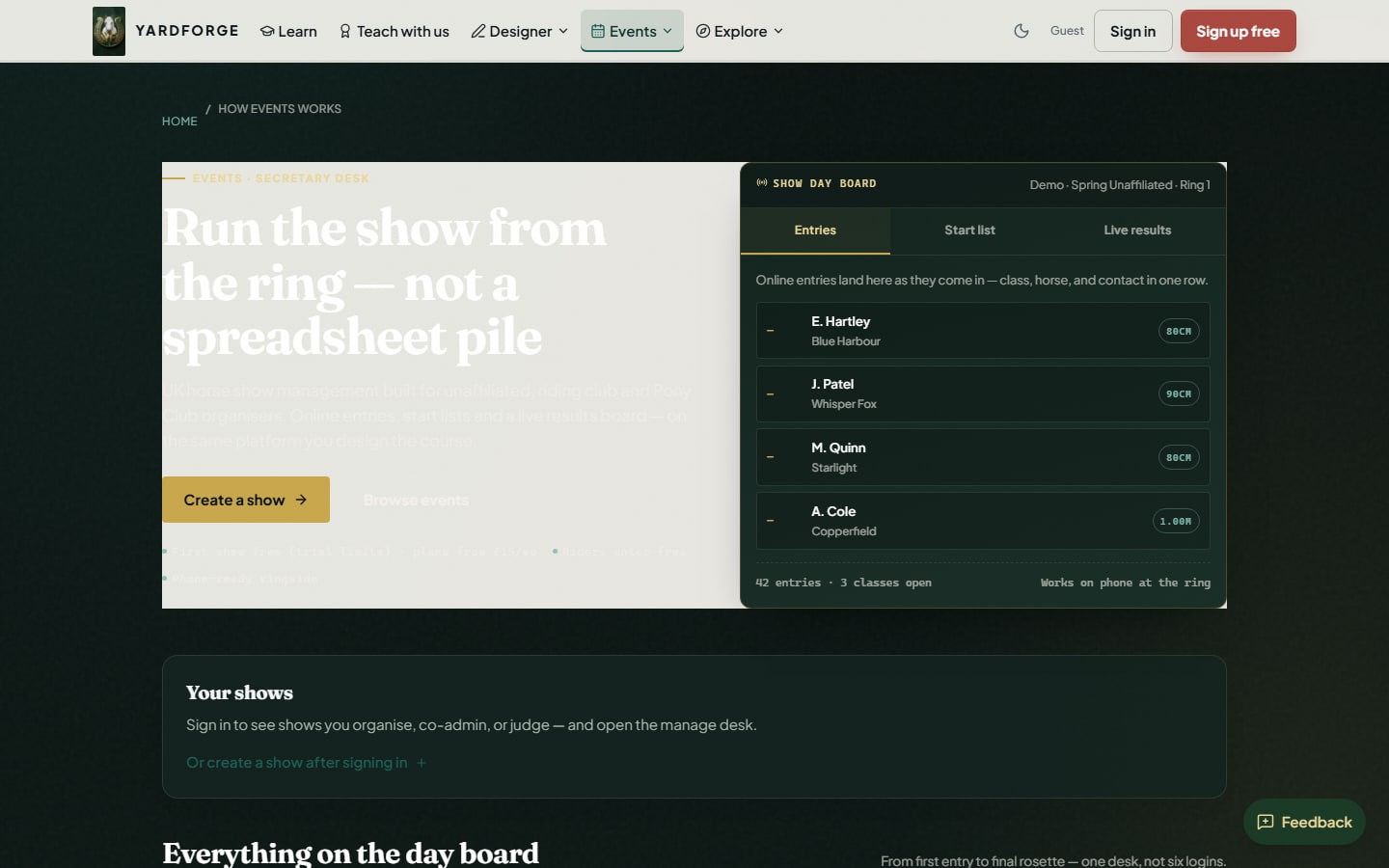Click the Everything on the day board heading
Screen dimensions: 1389x868
click(351, 854)
